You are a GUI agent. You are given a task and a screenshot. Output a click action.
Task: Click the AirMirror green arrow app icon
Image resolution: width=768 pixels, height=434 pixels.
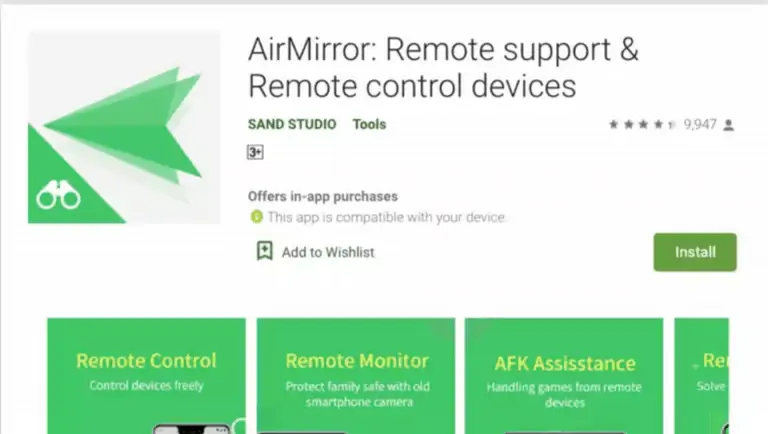click(124, 127)
